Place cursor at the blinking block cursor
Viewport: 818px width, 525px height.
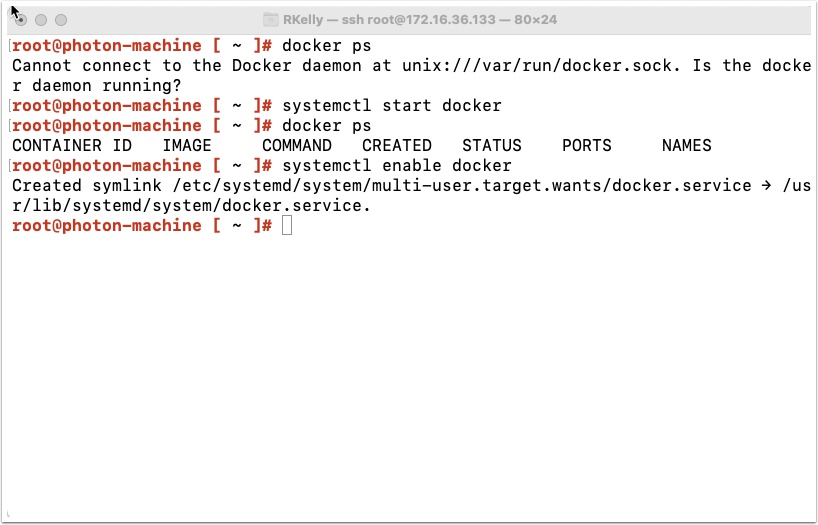point(287,225)
